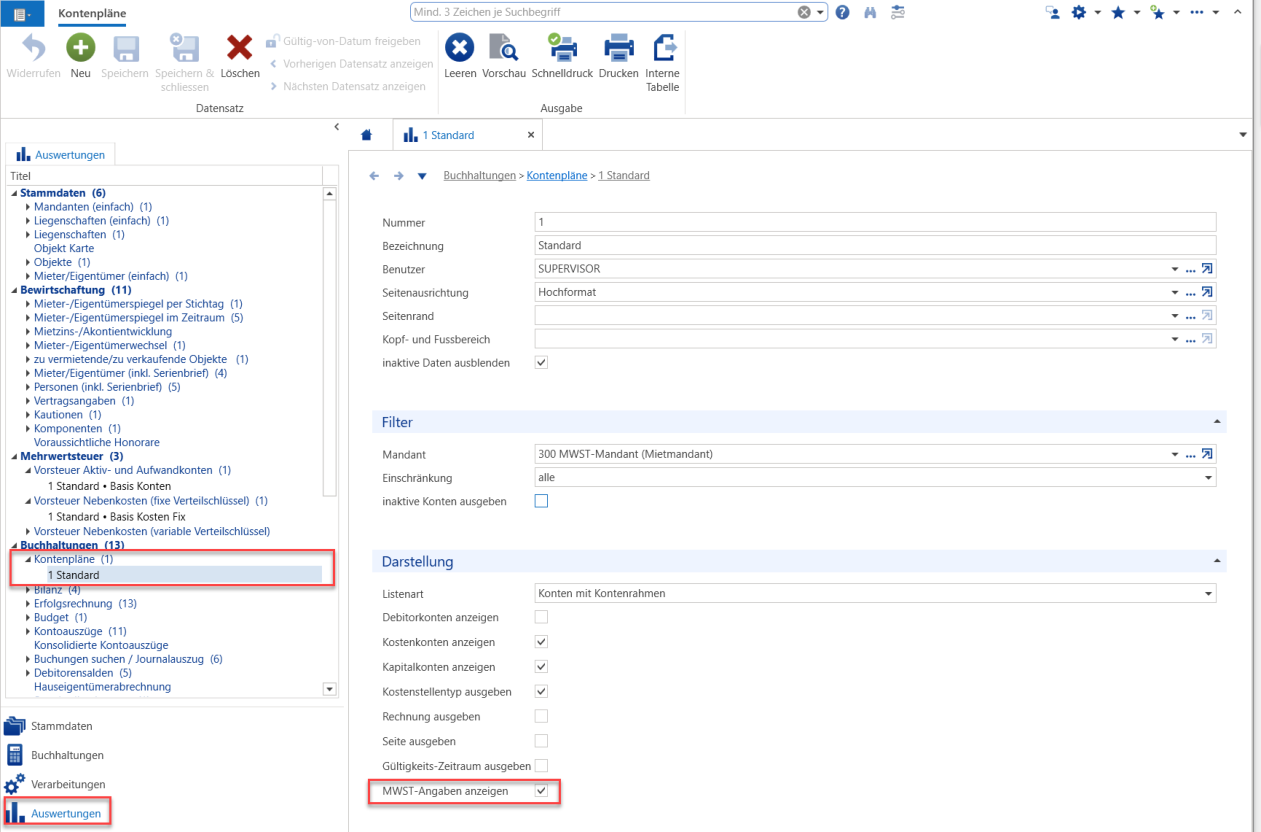Go to home tab icon
The image size is (1261, 832).
[x=367, y=135]
